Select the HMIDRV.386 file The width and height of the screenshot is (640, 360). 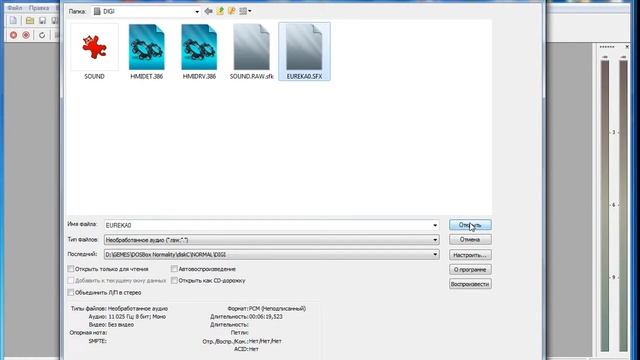pos(199,51)
